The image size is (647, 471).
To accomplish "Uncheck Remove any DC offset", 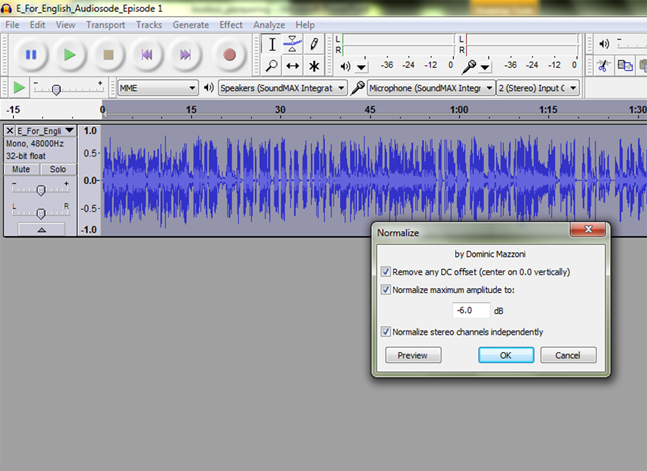I will 386,271.
